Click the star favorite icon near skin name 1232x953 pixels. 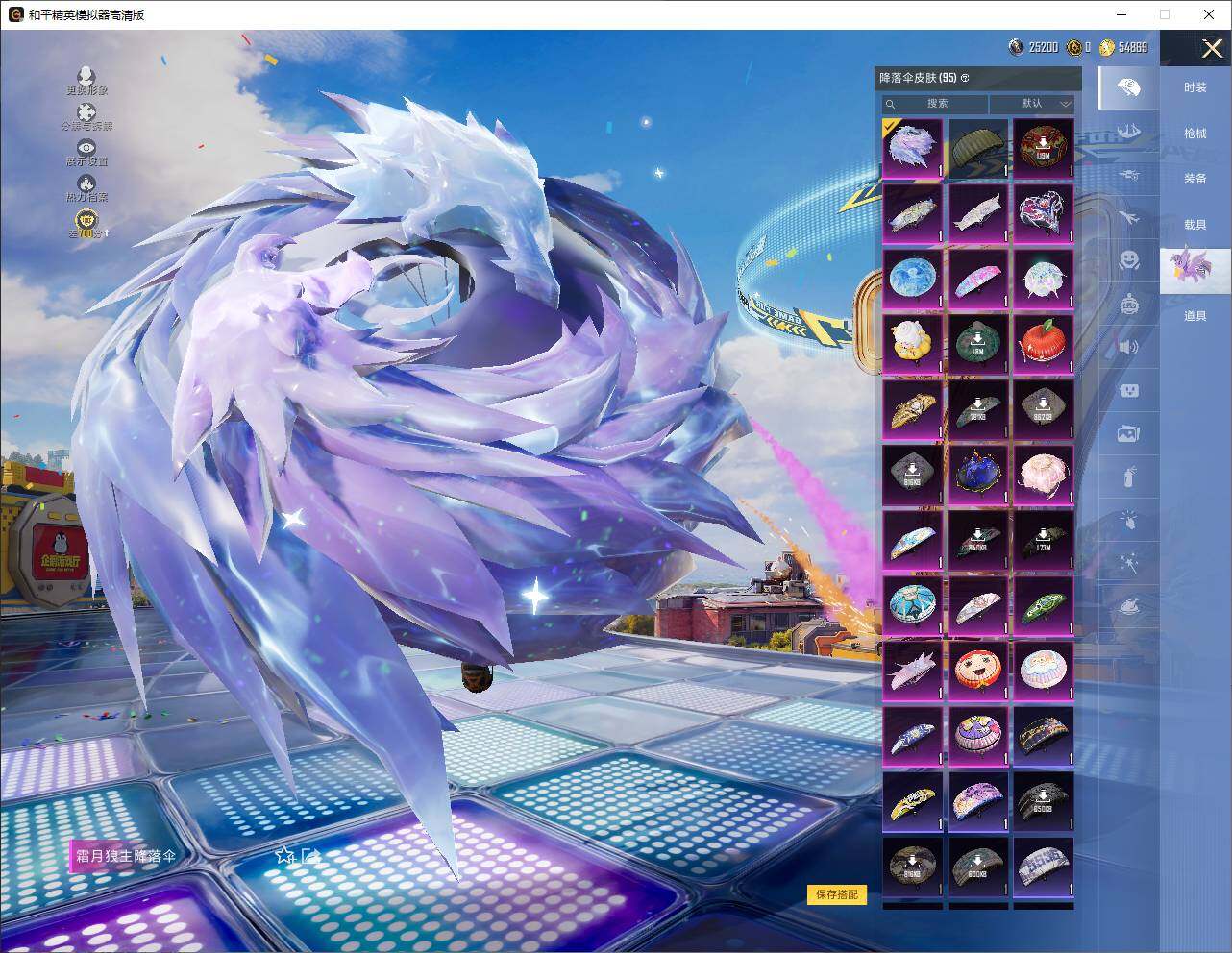point(284,855)
